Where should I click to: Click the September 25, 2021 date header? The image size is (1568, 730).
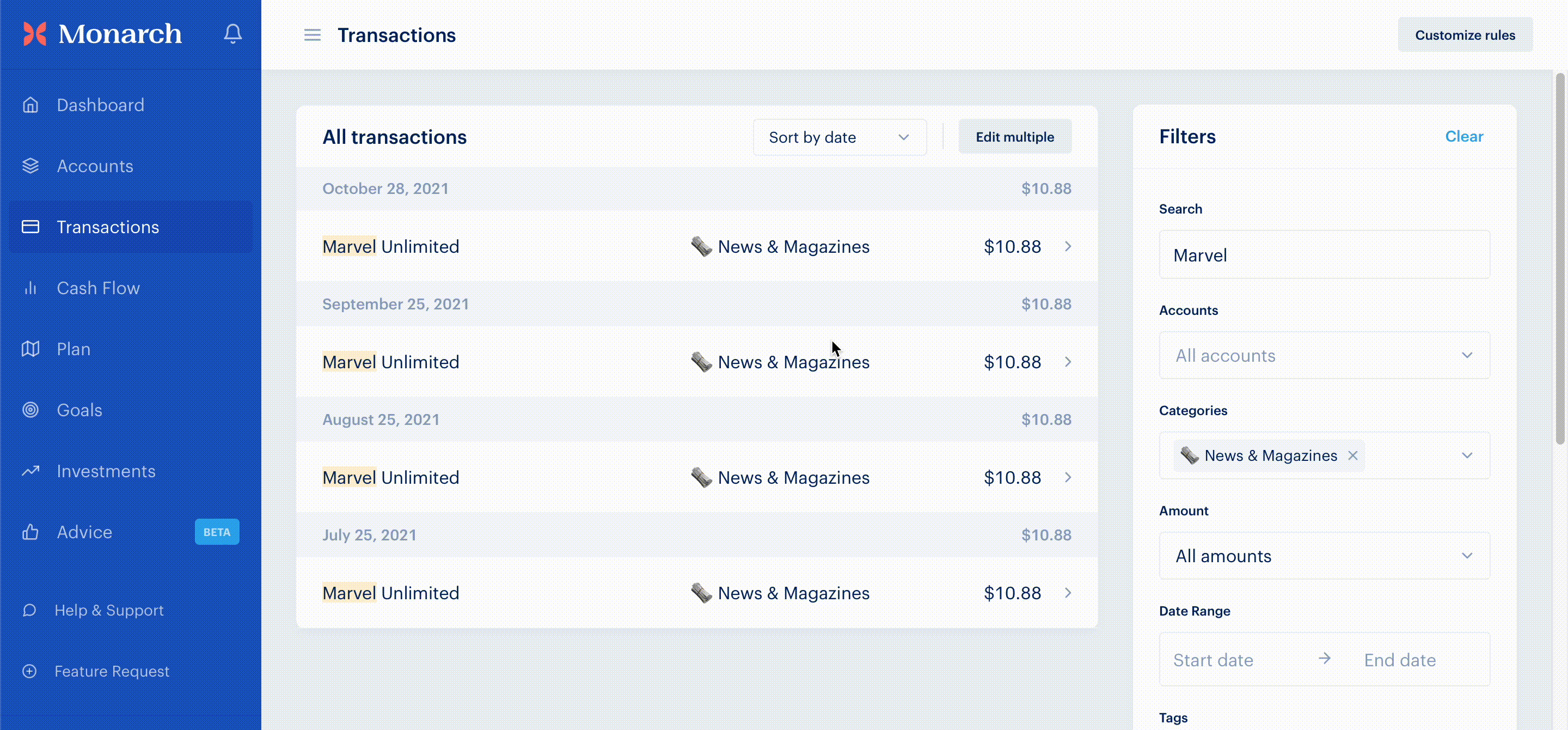(396, 304)
